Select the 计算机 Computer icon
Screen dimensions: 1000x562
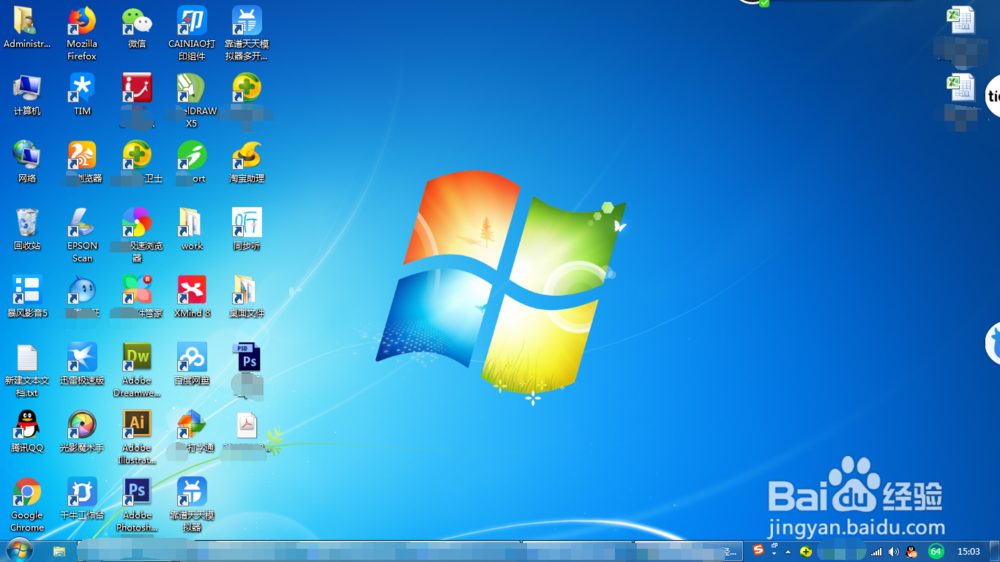tap(27, 94)
